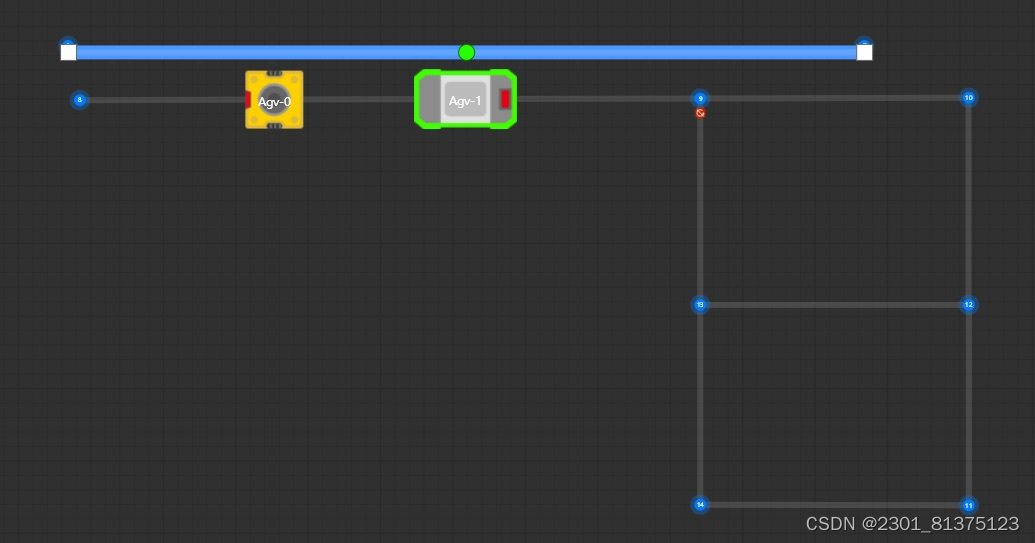Click path node 13
Viewport: 1035px width, 543px height.
tap(700, 305)
